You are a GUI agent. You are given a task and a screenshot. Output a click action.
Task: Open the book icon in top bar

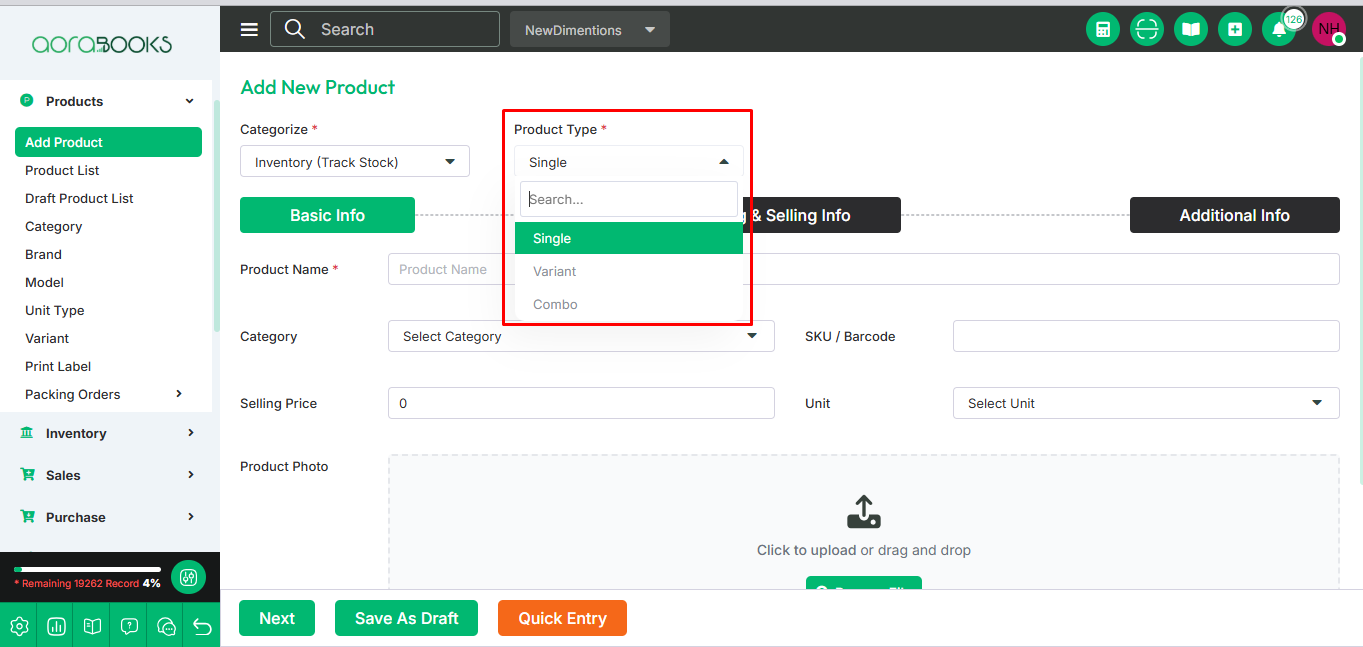1190,29
